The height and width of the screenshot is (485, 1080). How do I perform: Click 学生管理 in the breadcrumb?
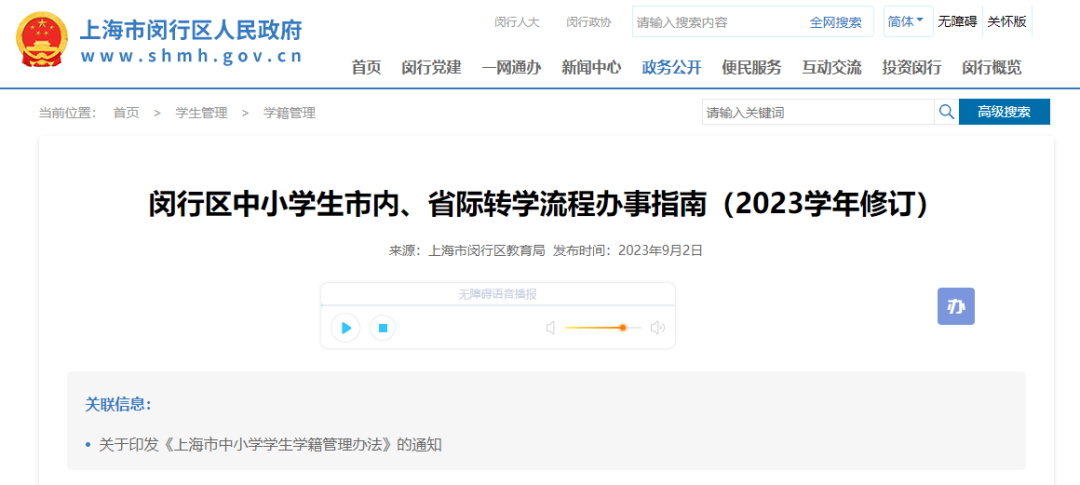click(201, 113)
